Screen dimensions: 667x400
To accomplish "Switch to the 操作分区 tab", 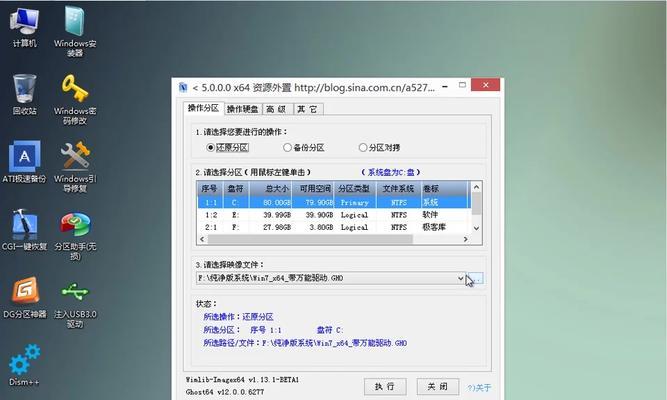I will 203,108.
